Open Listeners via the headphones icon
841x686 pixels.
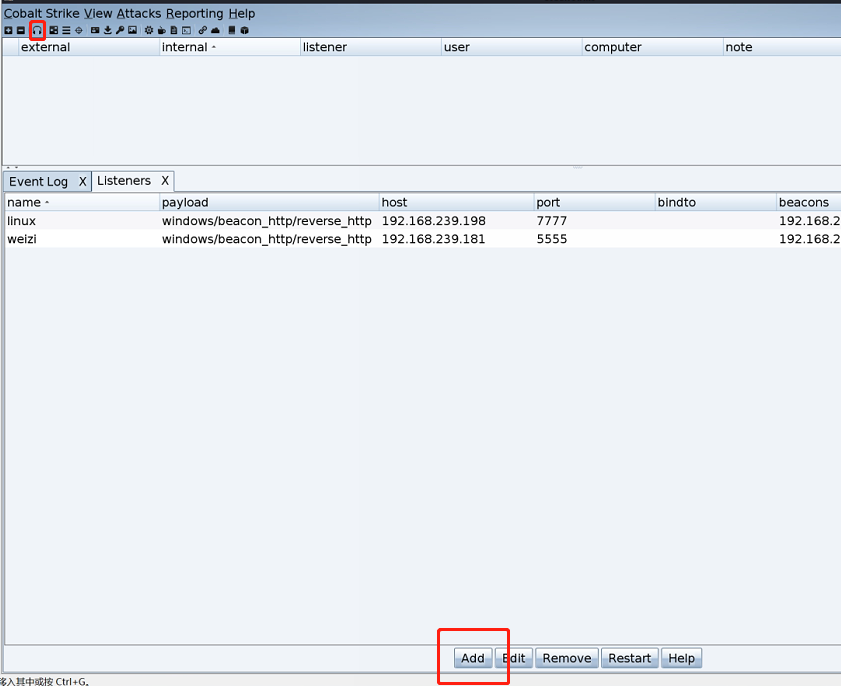[37, 30]
